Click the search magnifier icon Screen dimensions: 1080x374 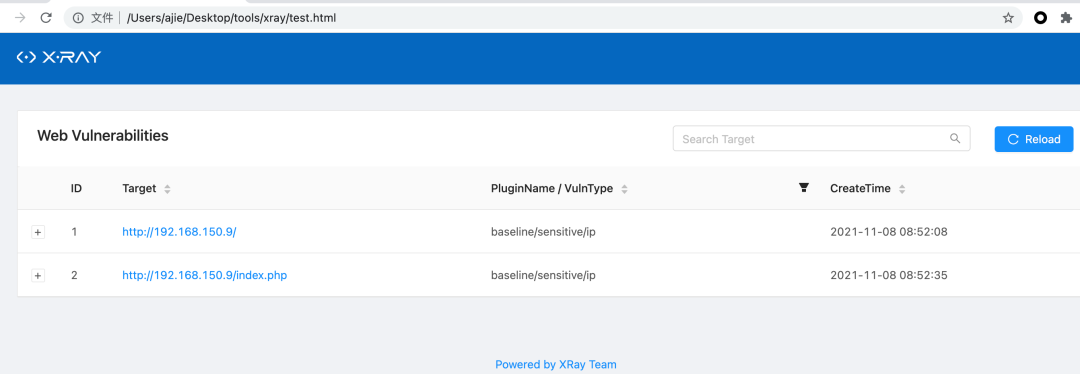coord(955,138)
